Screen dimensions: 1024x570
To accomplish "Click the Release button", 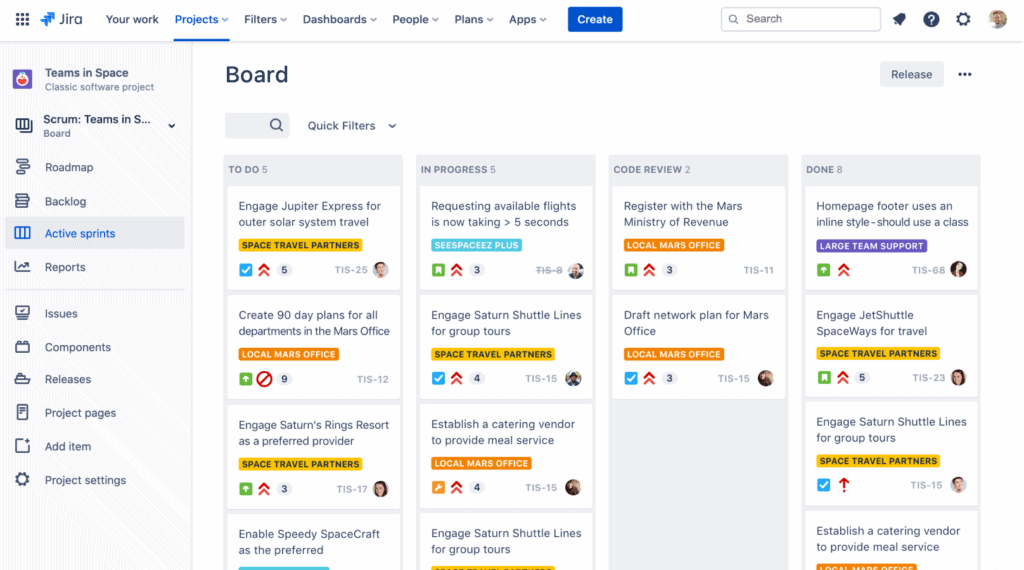I will (x=911, y=74).
